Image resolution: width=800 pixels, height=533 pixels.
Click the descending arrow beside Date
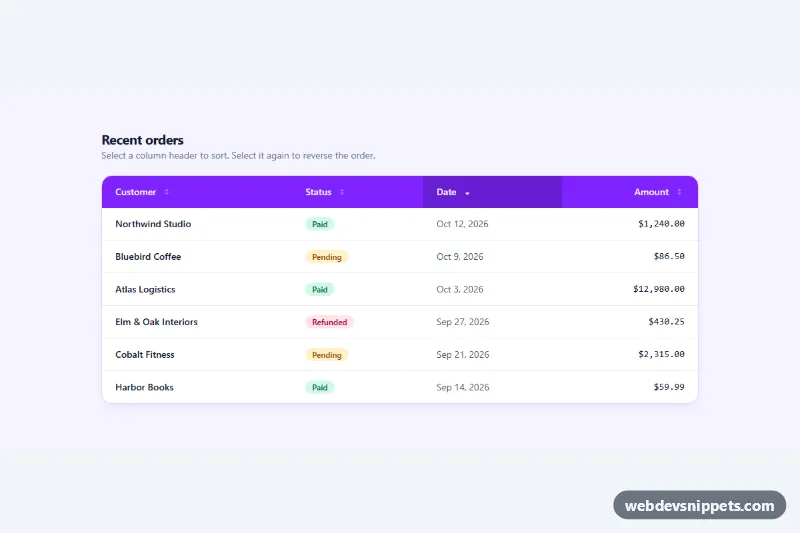pos(467,193)
